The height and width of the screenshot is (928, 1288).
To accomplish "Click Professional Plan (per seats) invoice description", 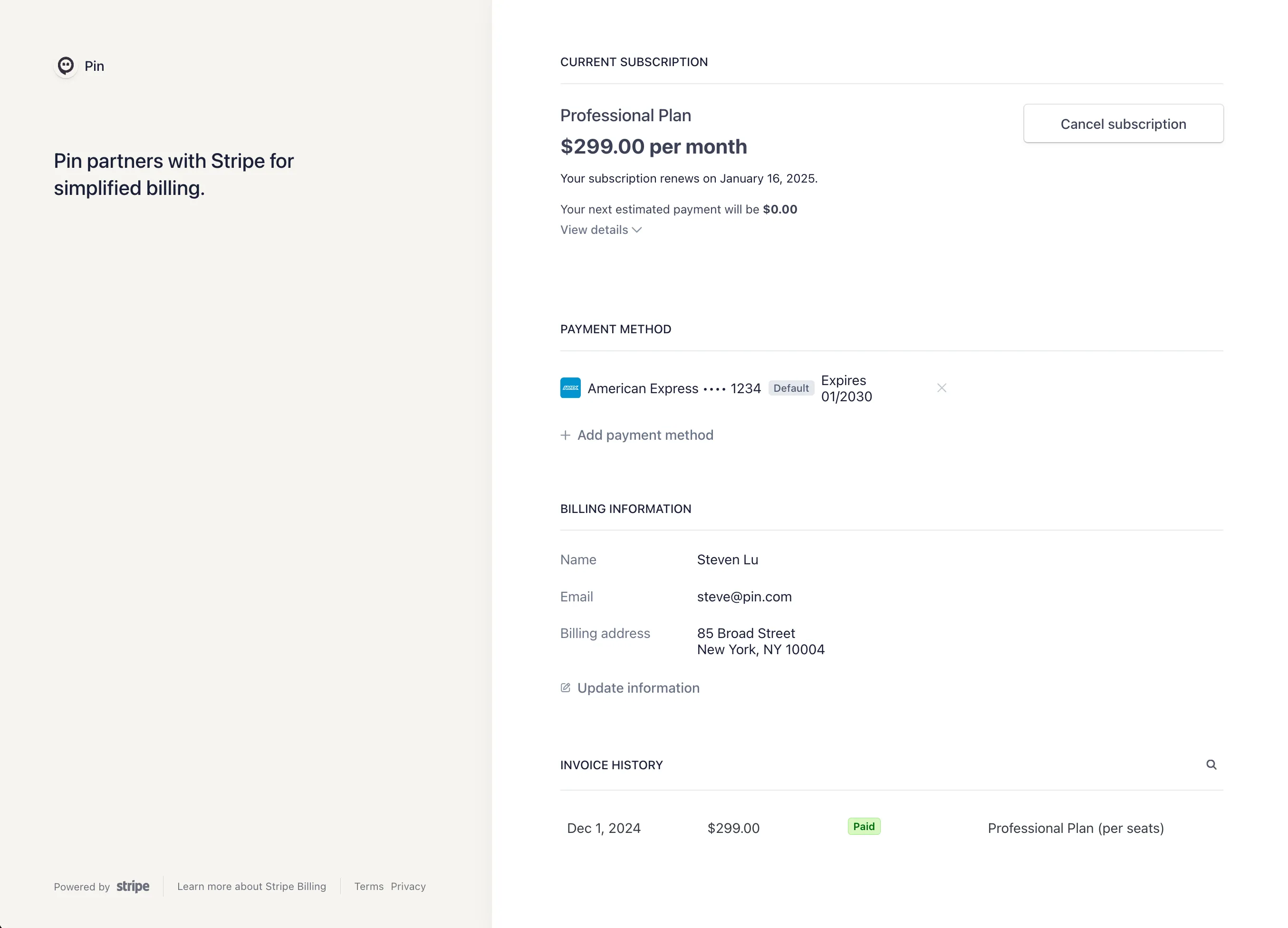I will pyautogui.click(x=1076, y=828).
